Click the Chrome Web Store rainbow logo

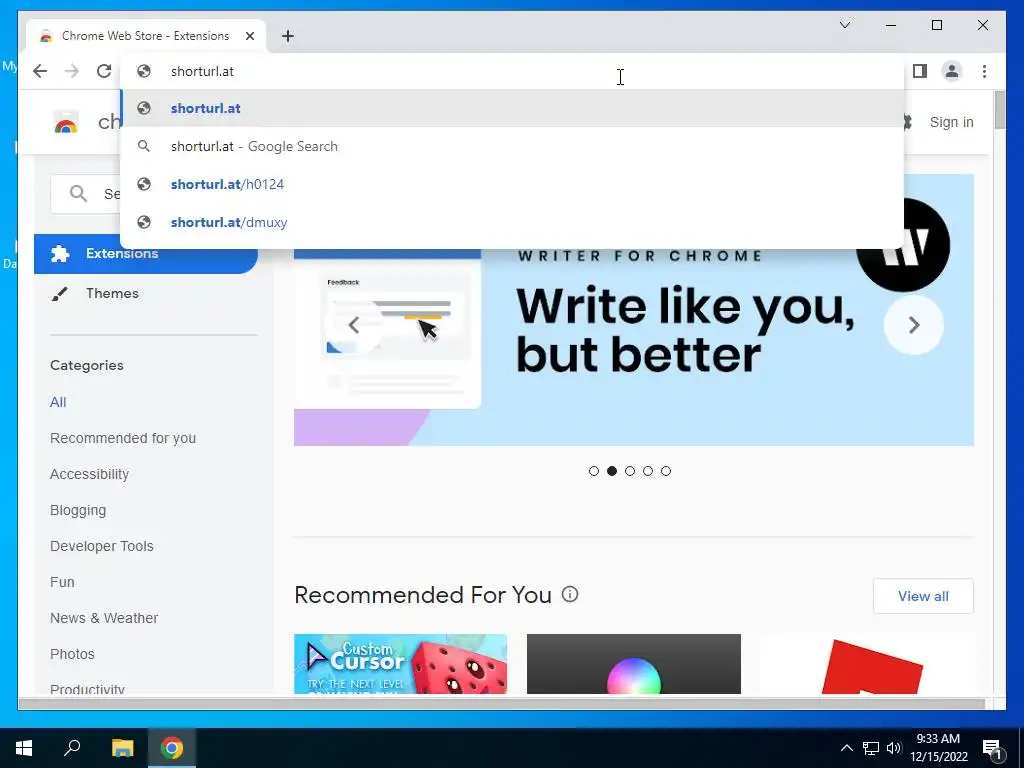coord(66,122)
